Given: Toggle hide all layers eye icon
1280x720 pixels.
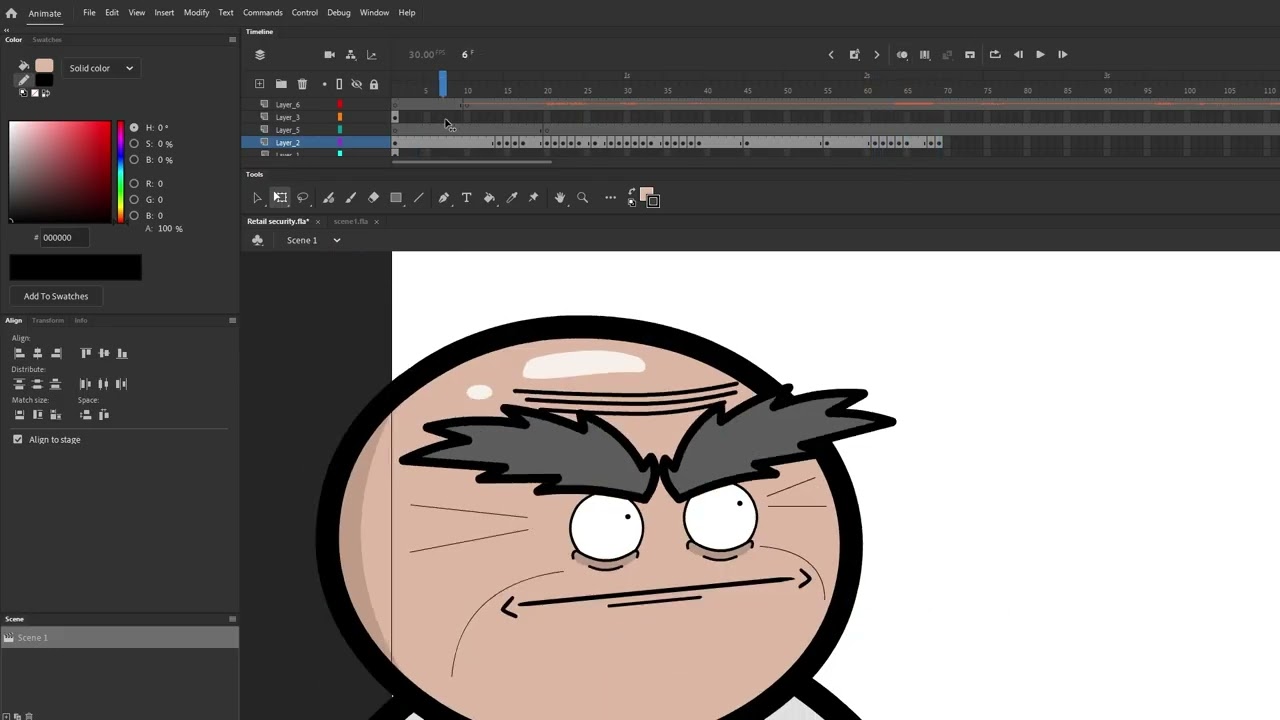Looking at the screenshot, I should 356,84.
